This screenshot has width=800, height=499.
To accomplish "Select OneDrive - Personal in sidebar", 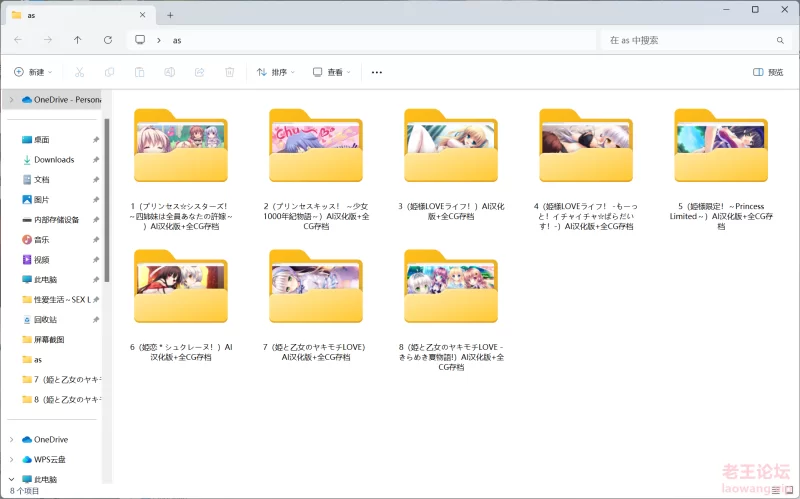I will click(x=61, y=99).
